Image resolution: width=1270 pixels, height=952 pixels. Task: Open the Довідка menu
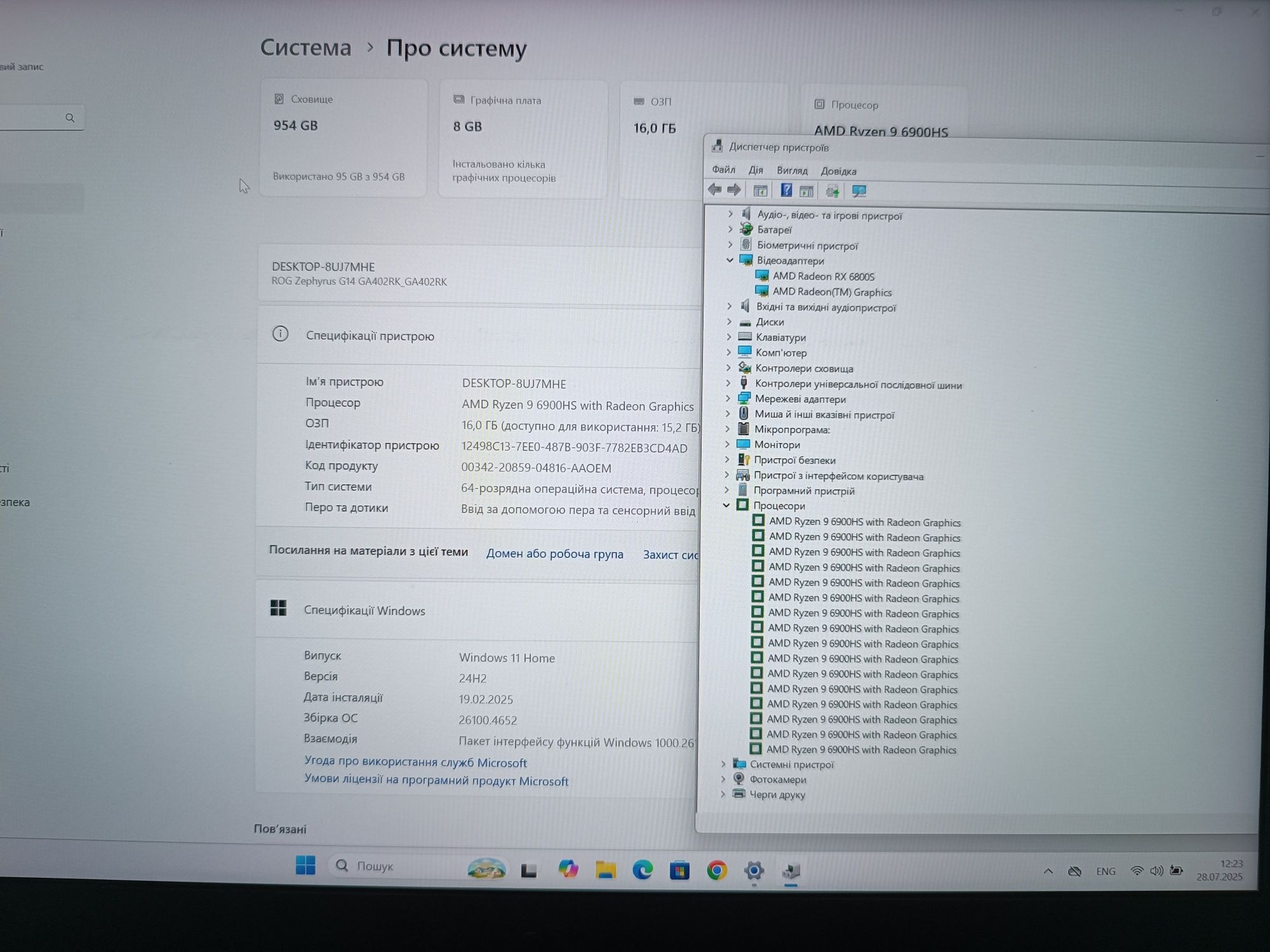coord(838,171)
